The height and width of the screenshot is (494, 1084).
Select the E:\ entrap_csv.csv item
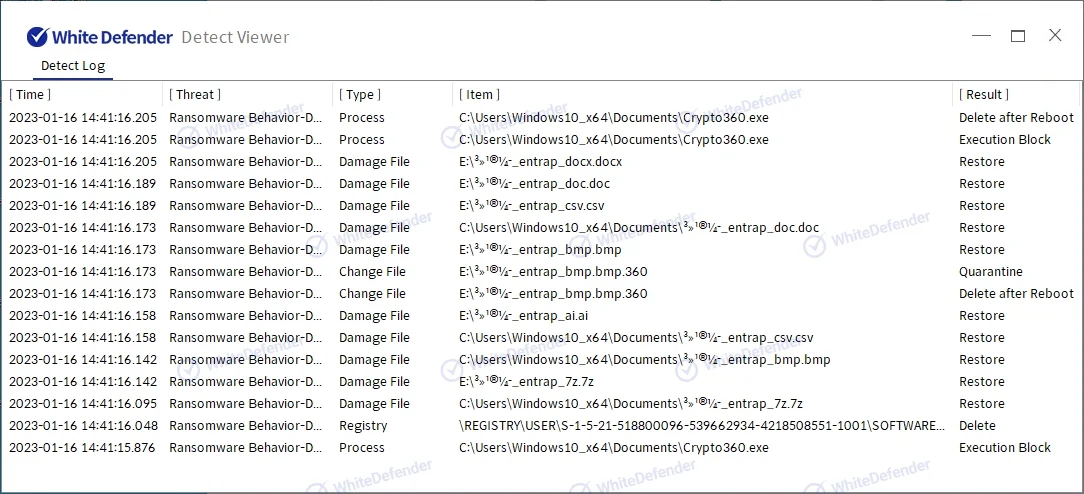click(531, 206)
